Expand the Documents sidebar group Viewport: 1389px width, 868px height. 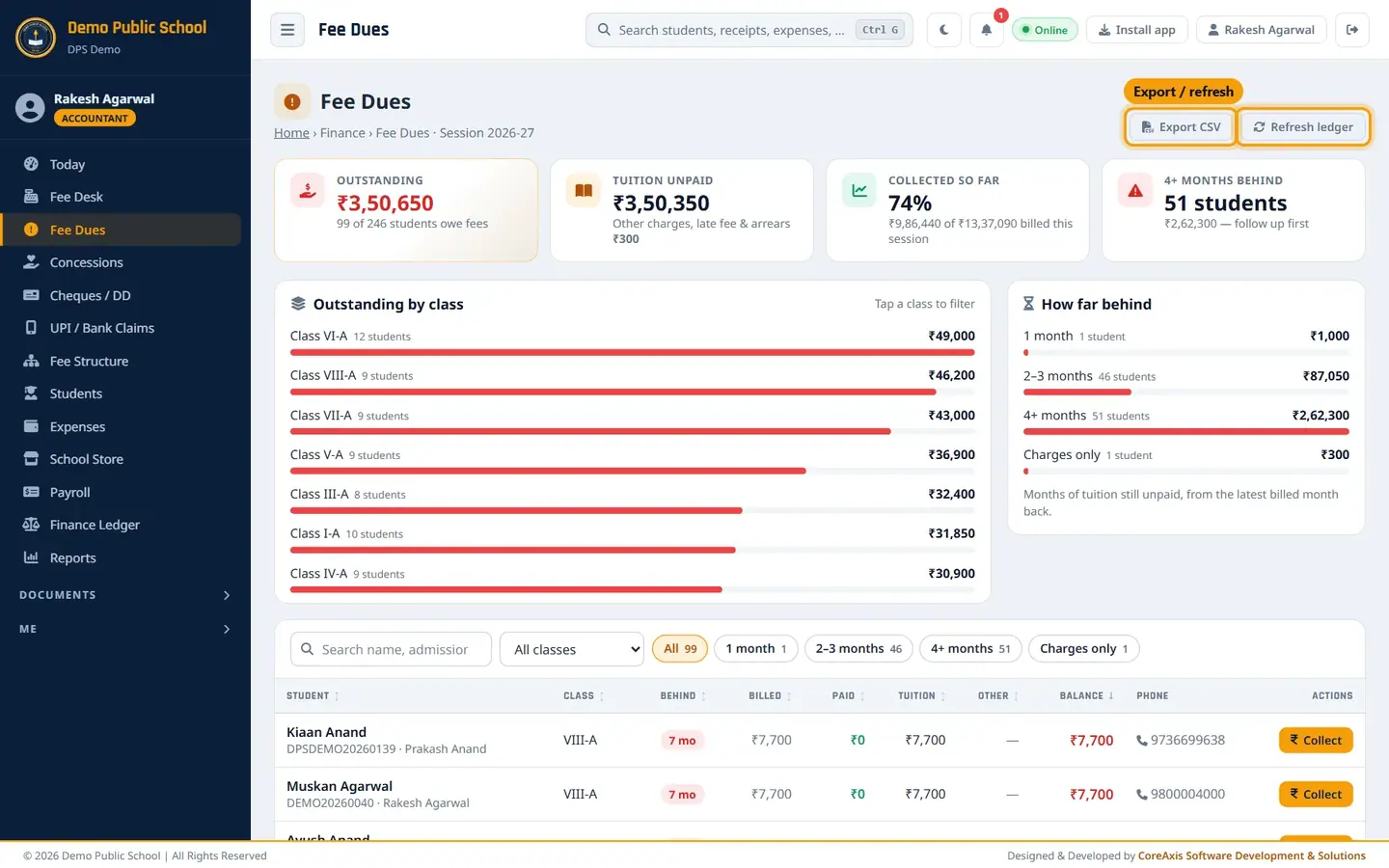pos(125,595)
